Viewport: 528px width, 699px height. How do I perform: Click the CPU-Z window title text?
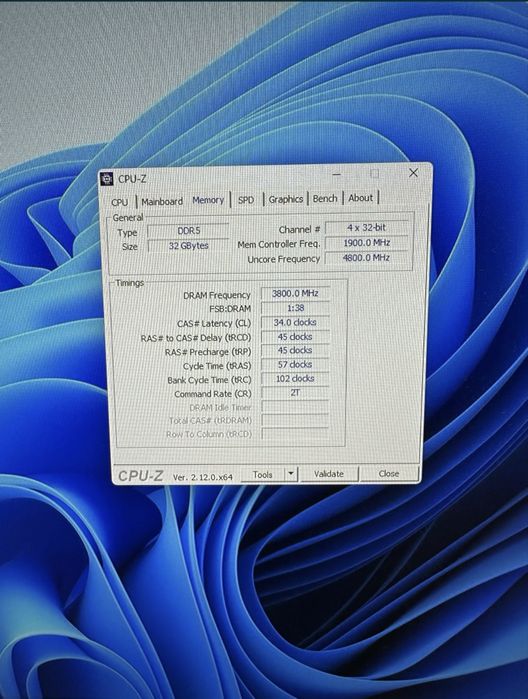pos(132,179)
